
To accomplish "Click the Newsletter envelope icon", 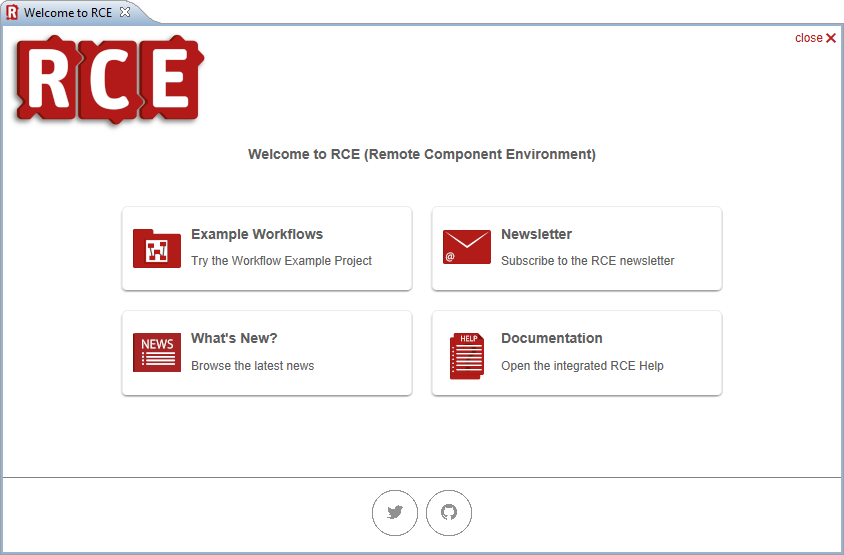I will click(x=467, y=247).
